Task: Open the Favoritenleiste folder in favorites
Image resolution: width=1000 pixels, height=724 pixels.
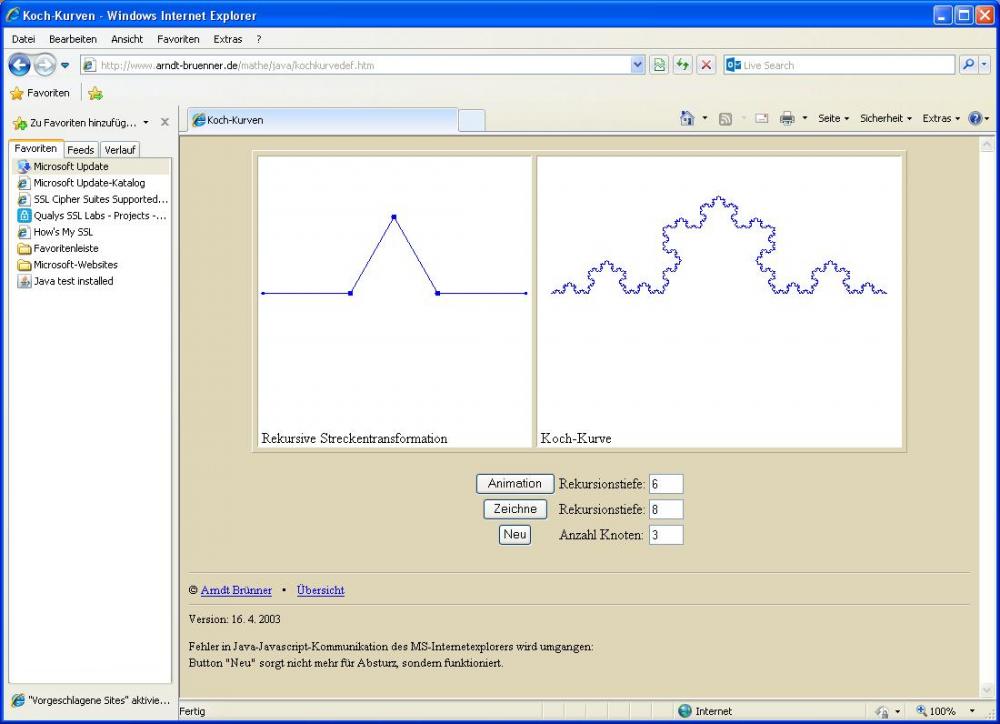Action: pos(65,248)
